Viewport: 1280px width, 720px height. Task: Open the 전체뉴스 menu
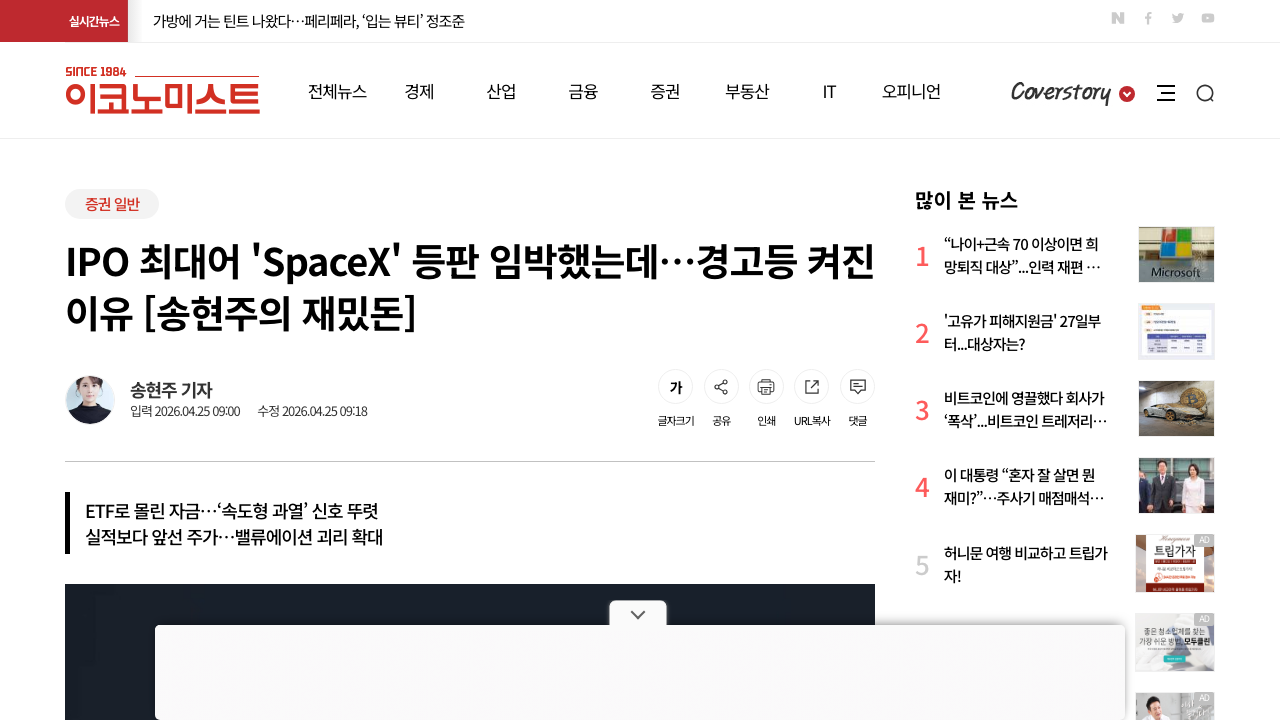[x=337, y=92]
